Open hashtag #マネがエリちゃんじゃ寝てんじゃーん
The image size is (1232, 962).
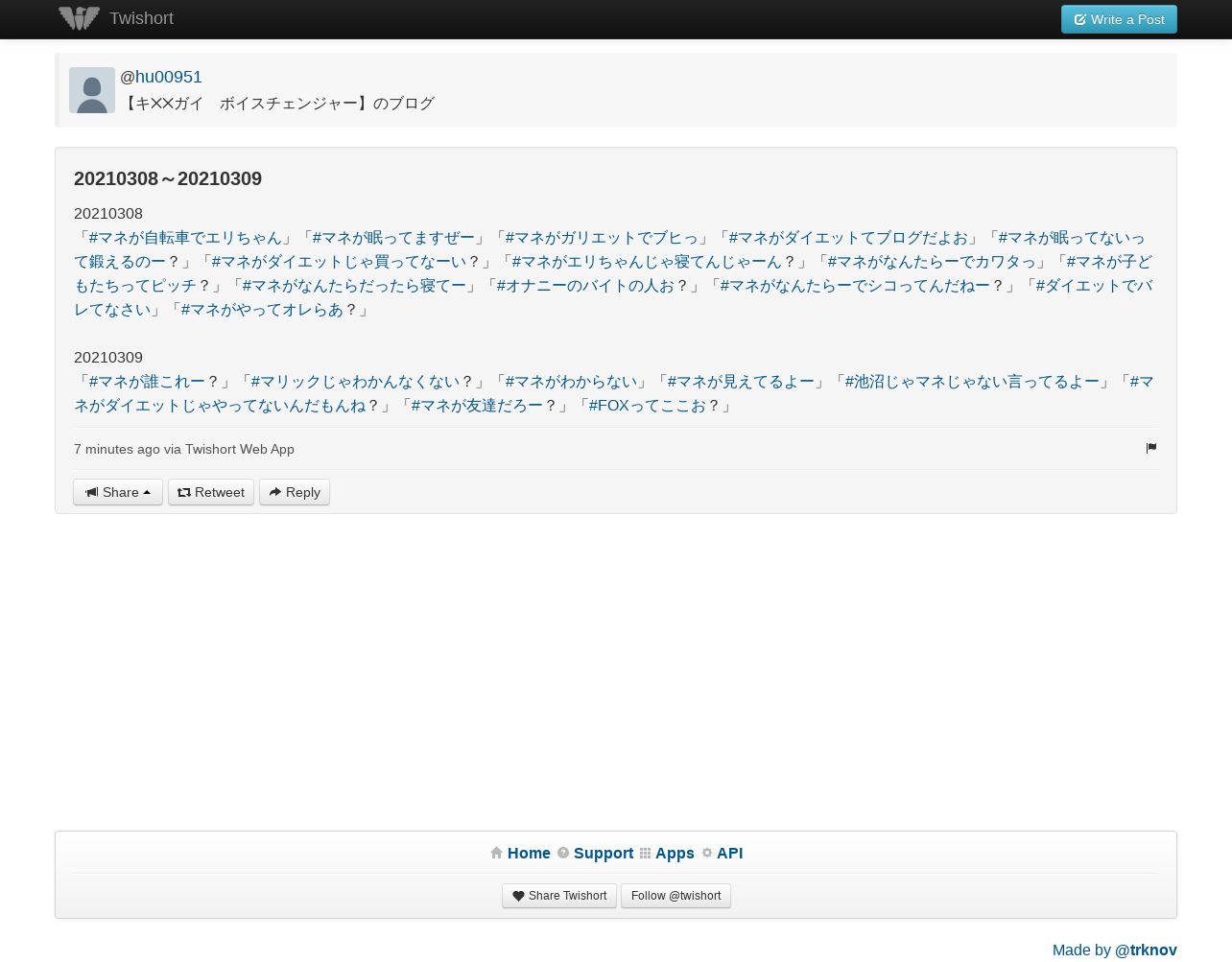click(x=647, y=262)
